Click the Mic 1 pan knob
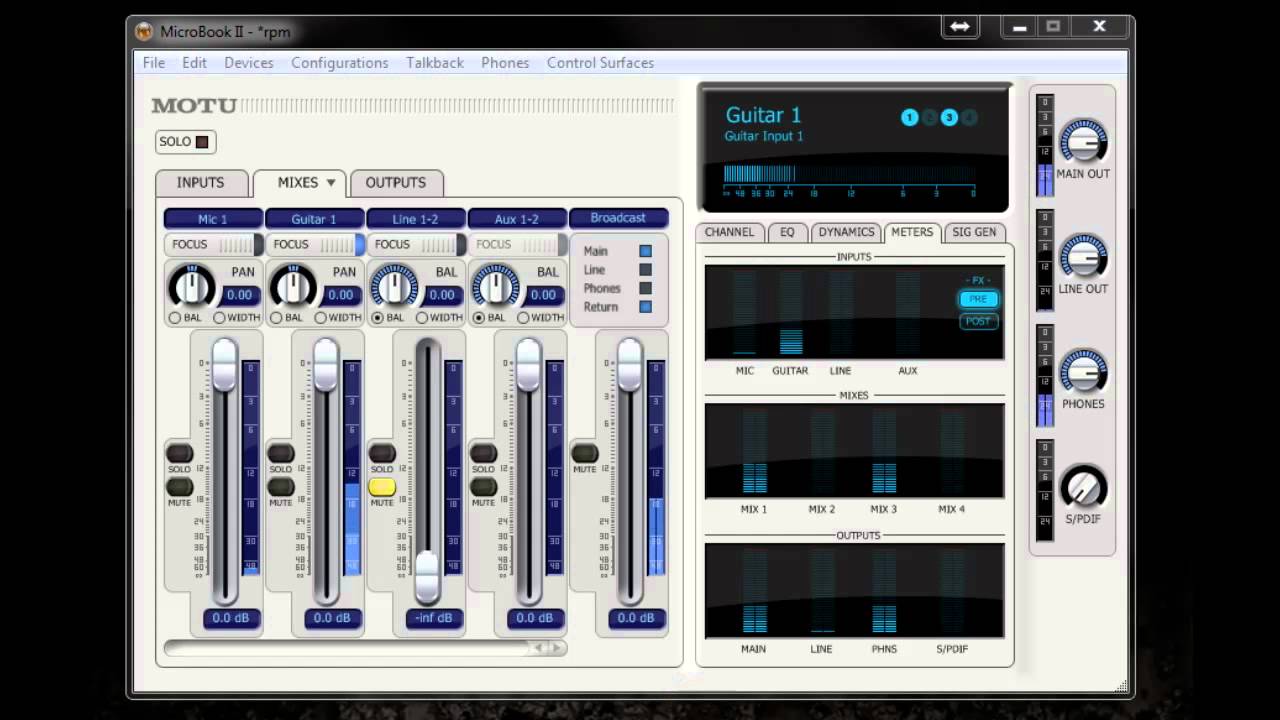 [192, 286]
